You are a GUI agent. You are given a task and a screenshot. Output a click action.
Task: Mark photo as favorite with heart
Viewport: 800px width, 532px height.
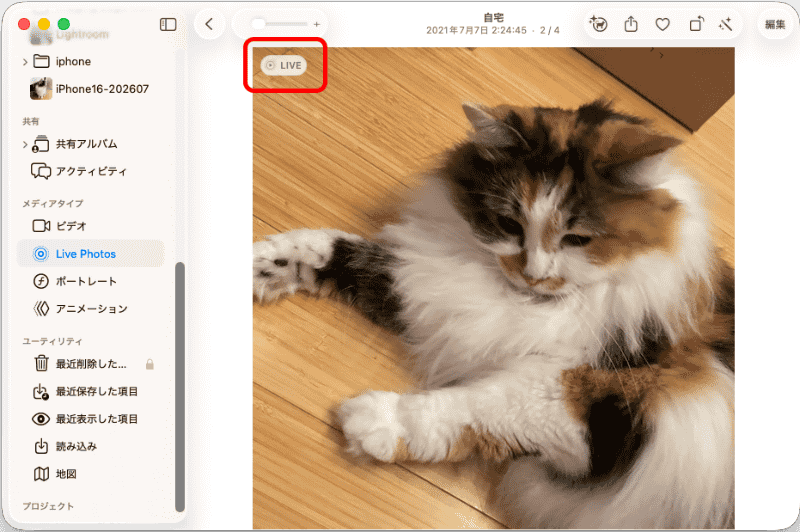point(662,24)
